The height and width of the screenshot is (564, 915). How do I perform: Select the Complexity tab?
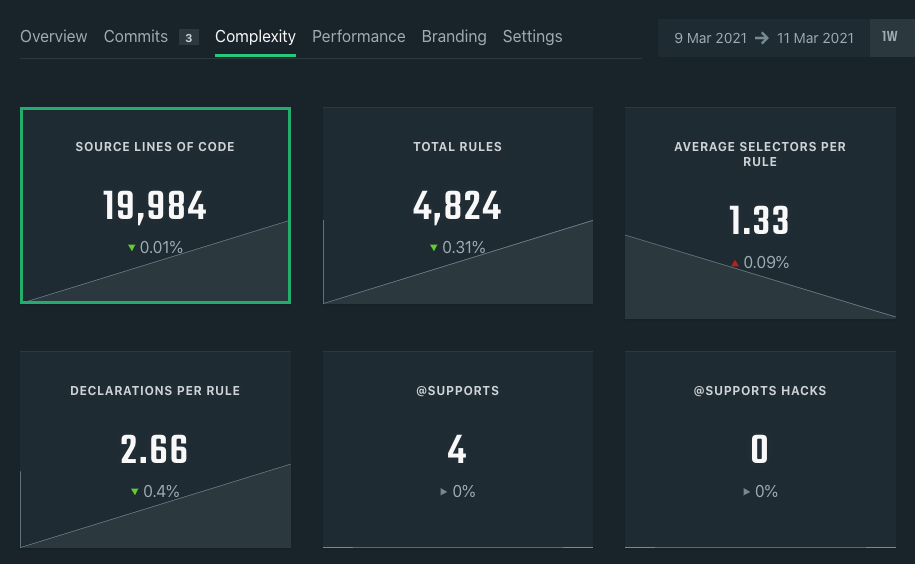coord(255,36)
